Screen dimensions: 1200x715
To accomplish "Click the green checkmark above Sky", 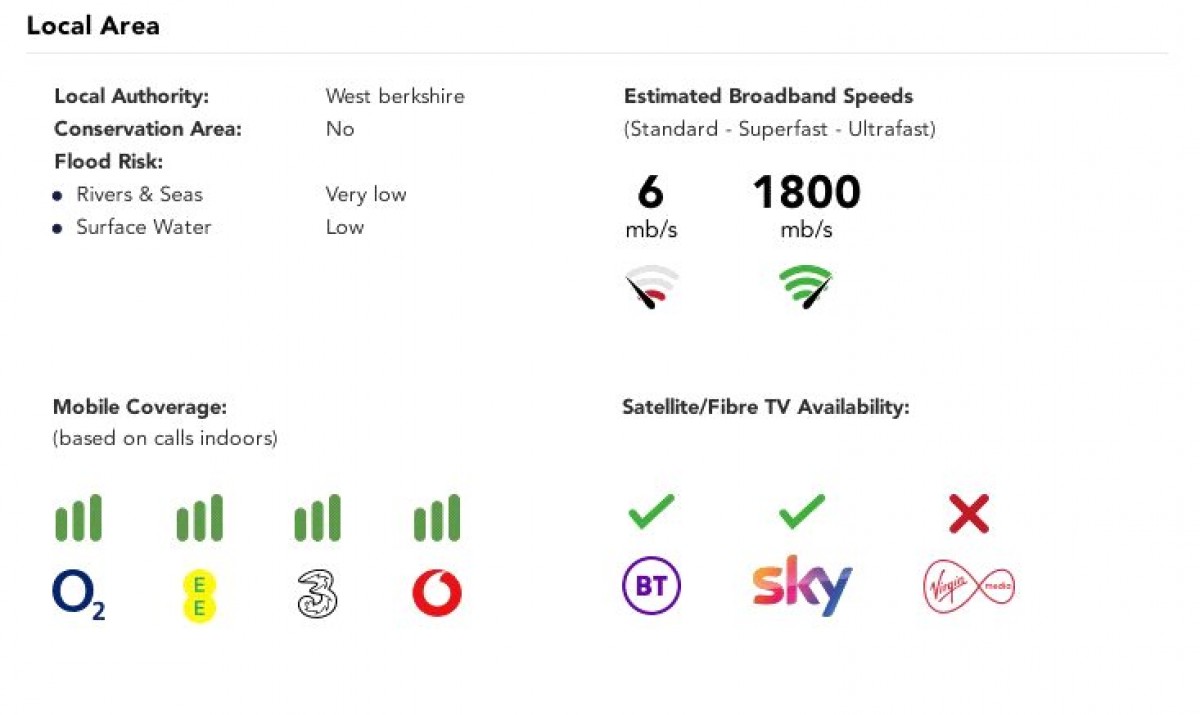I will [x=802, y=512].
